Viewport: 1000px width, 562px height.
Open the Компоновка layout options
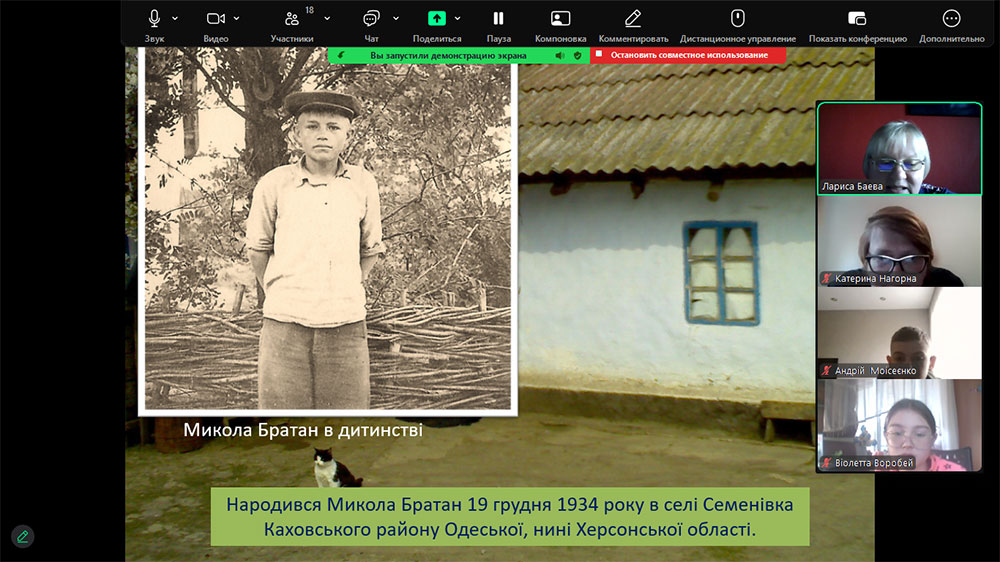pos(560,19)
